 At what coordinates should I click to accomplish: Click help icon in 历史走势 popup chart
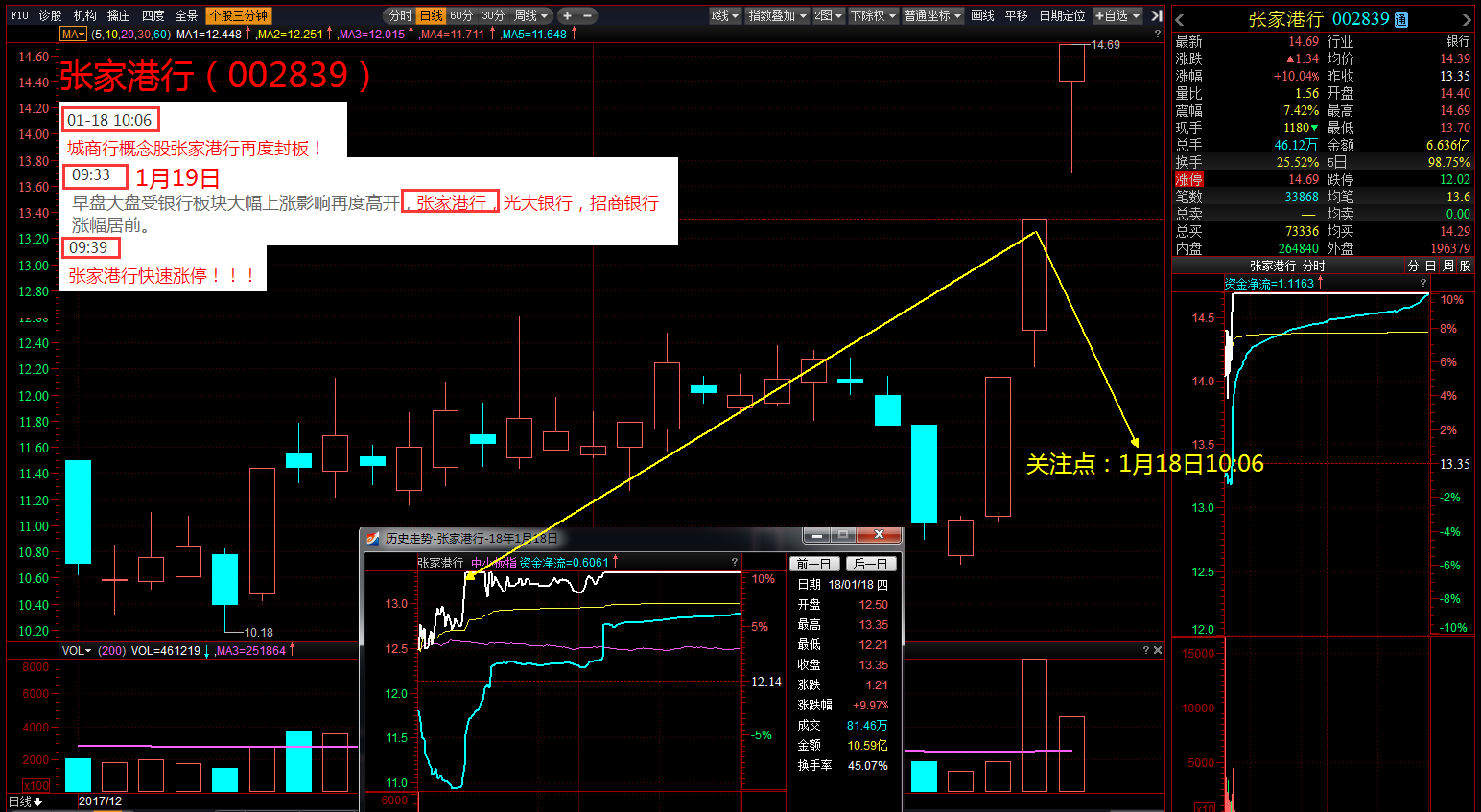point(735,562)
